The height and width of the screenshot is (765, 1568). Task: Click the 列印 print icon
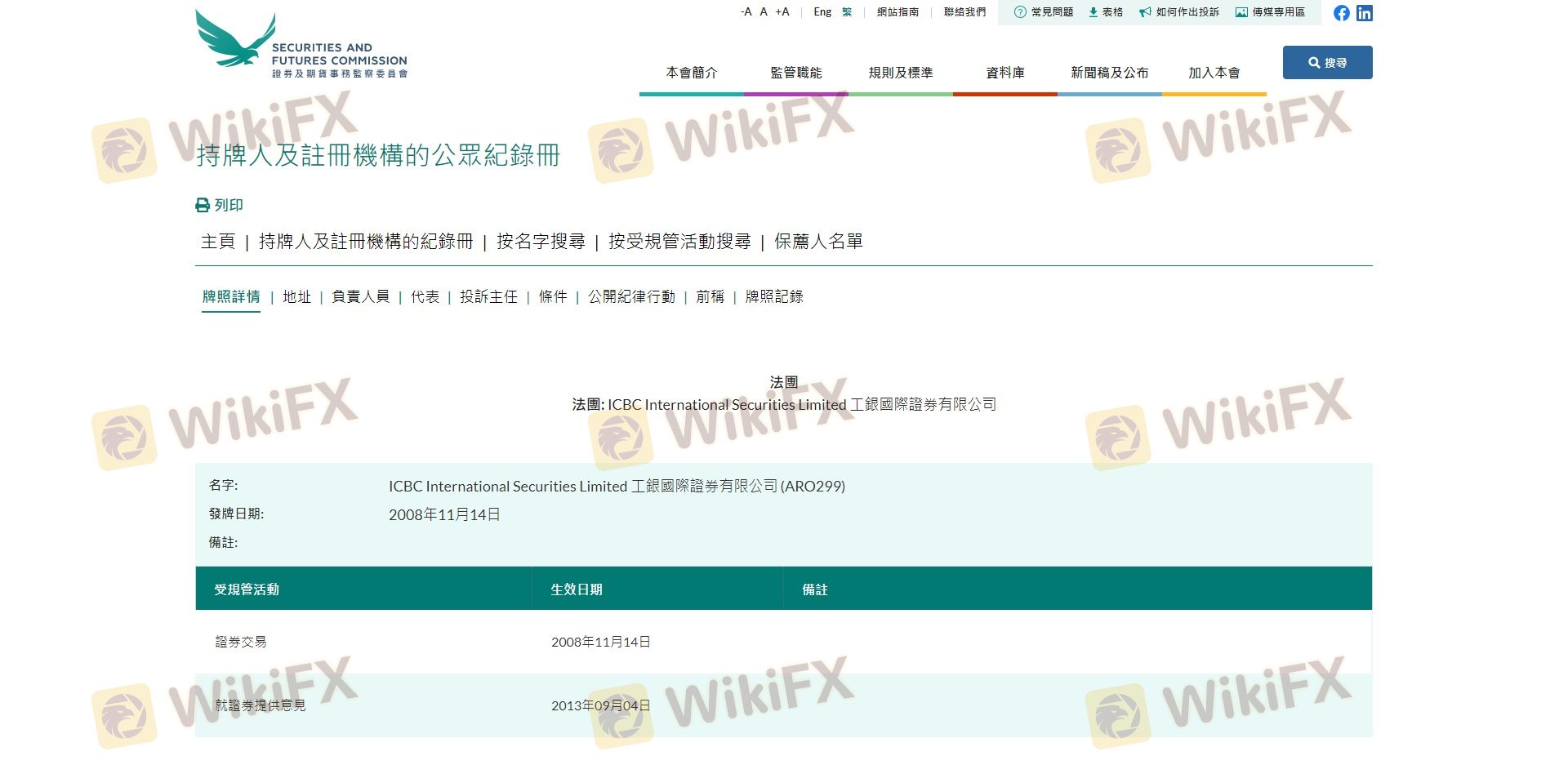tap(203, 205)
